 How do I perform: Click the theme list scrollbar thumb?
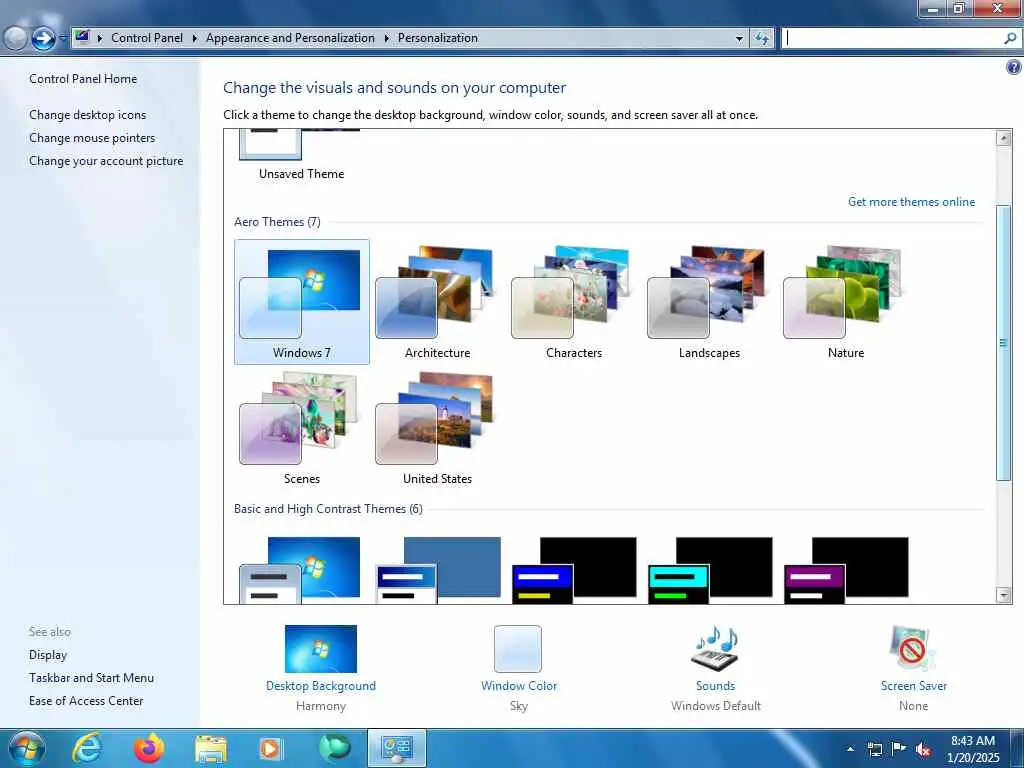click(x=1004, y=343)
